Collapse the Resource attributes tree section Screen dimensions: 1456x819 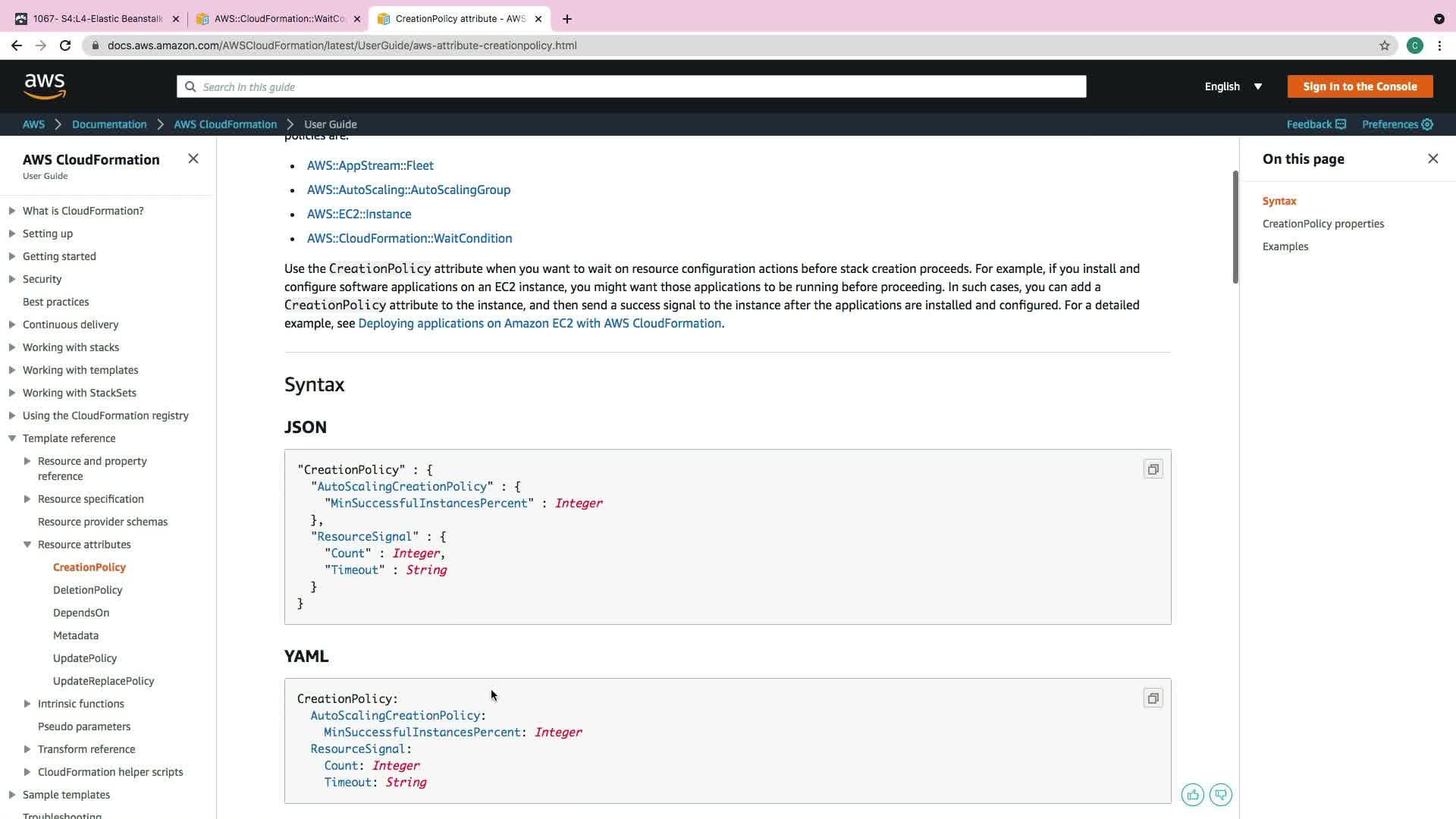(27, 544)
